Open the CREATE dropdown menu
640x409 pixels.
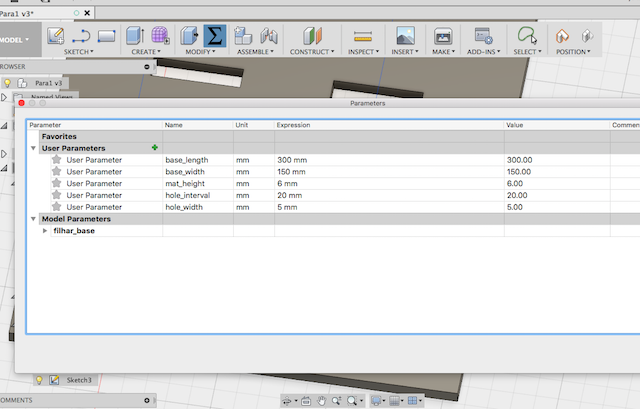click(x=146, y=52)
